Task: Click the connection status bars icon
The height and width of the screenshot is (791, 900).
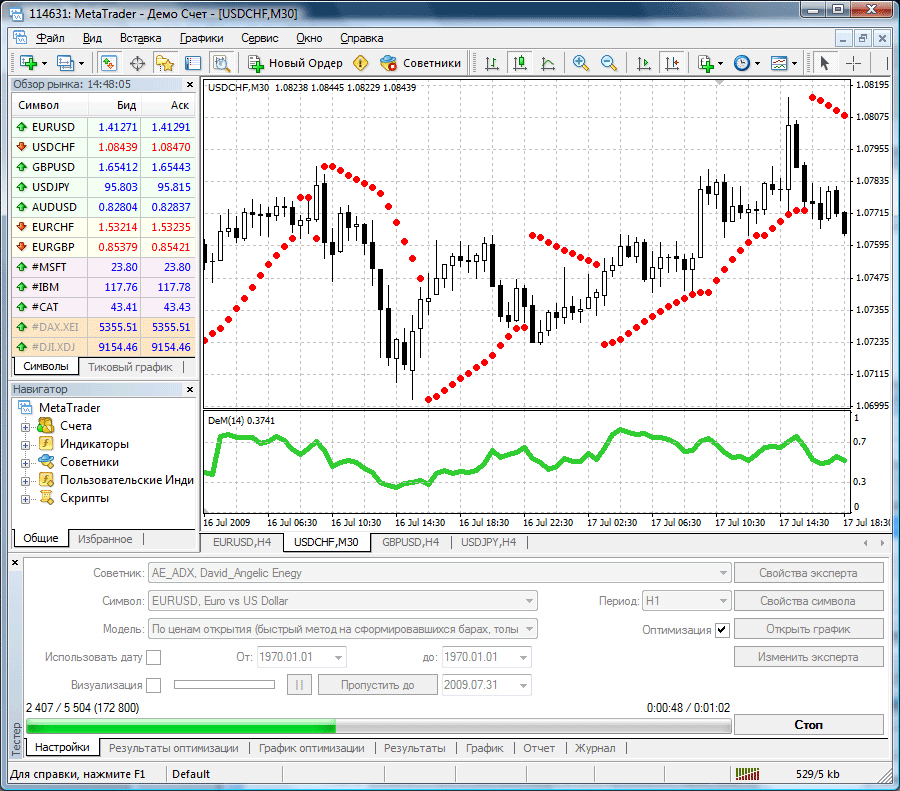Action: point(747,774)
